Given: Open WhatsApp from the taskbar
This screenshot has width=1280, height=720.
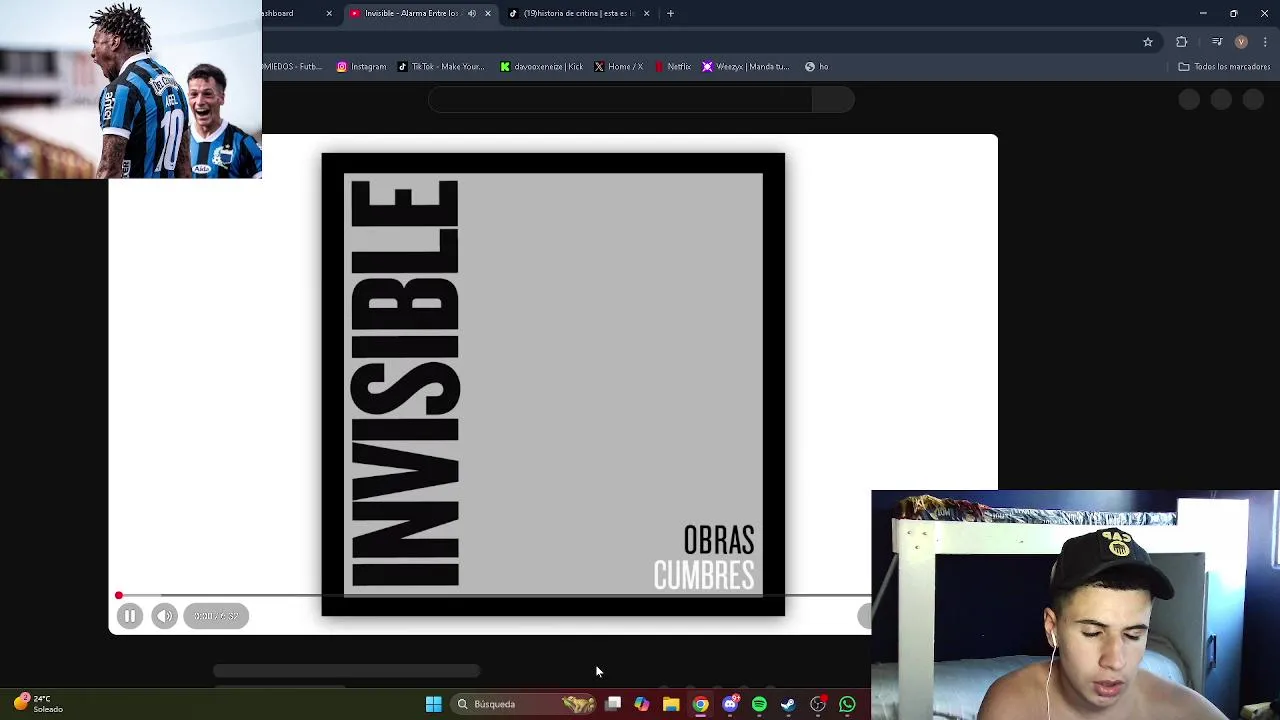Looking at the screenshot, I should pos(847,704).
